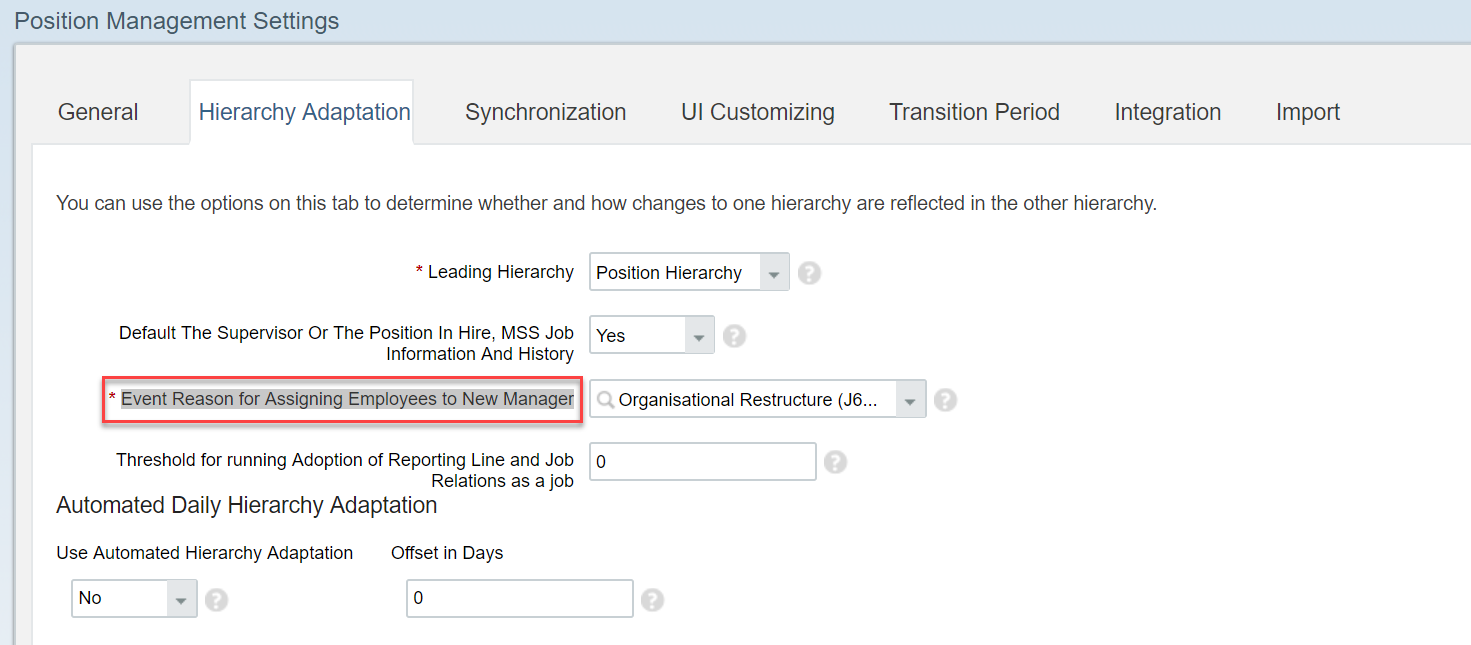Open Leading Hierarchy dropdown arrow
The width and height of the screenshot is (1471, 645).
(774, 273)
